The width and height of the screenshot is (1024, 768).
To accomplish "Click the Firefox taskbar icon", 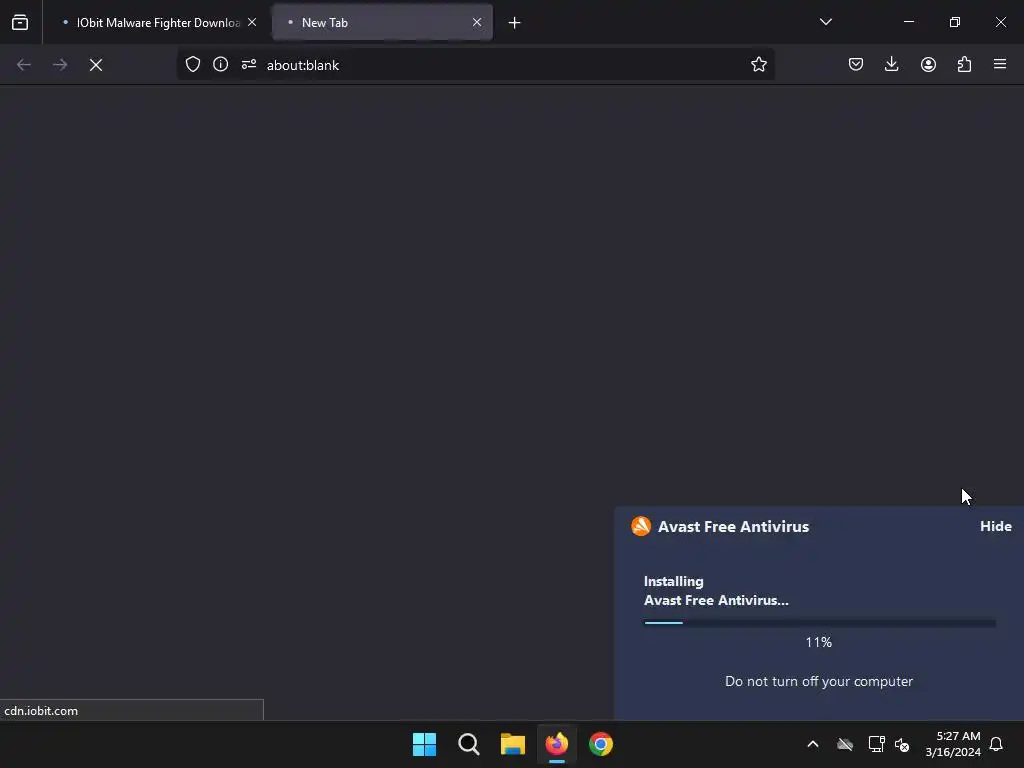I will tap(556, 744).
